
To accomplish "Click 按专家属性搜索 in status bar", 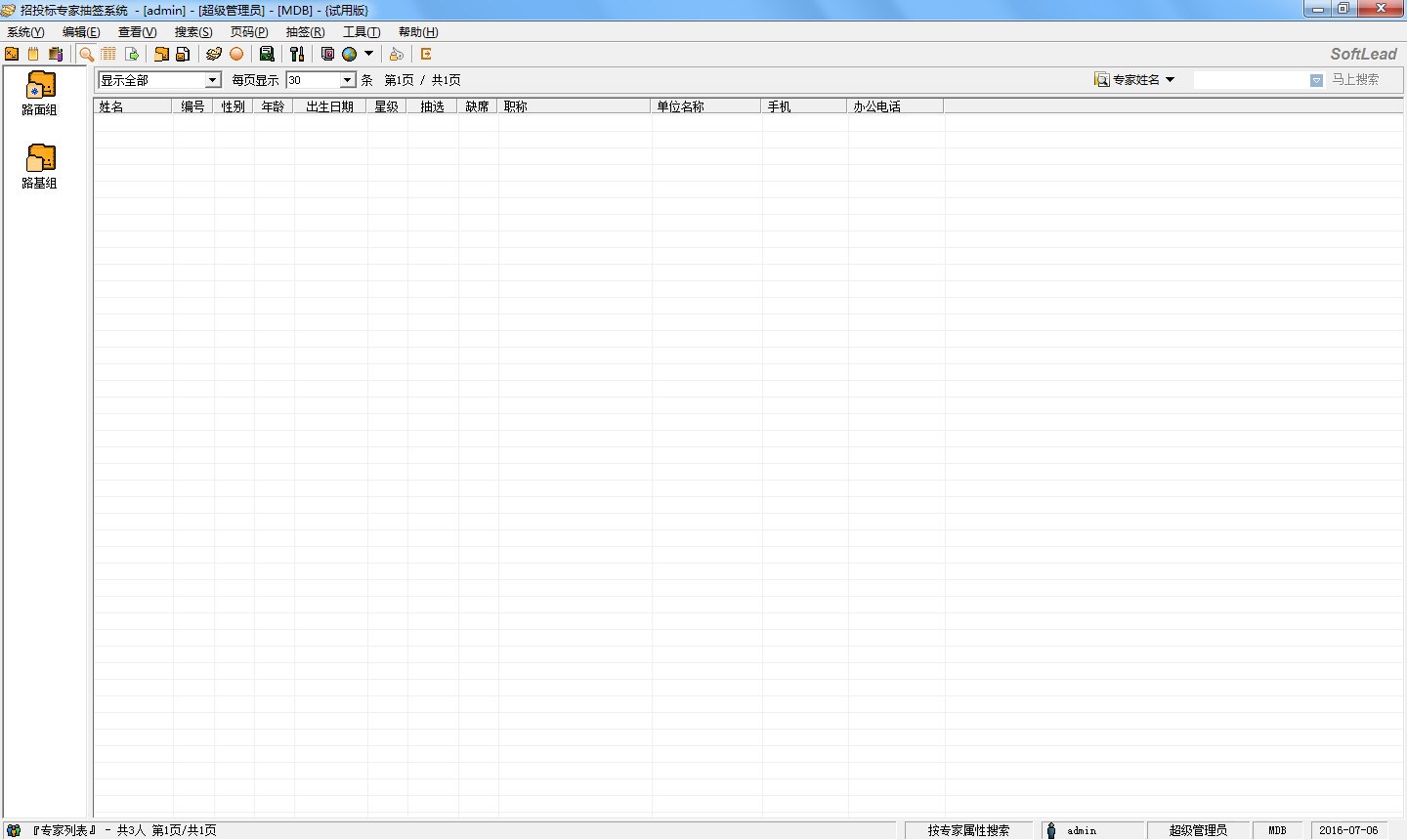I will pyautogui.click(x=968, y=830).
